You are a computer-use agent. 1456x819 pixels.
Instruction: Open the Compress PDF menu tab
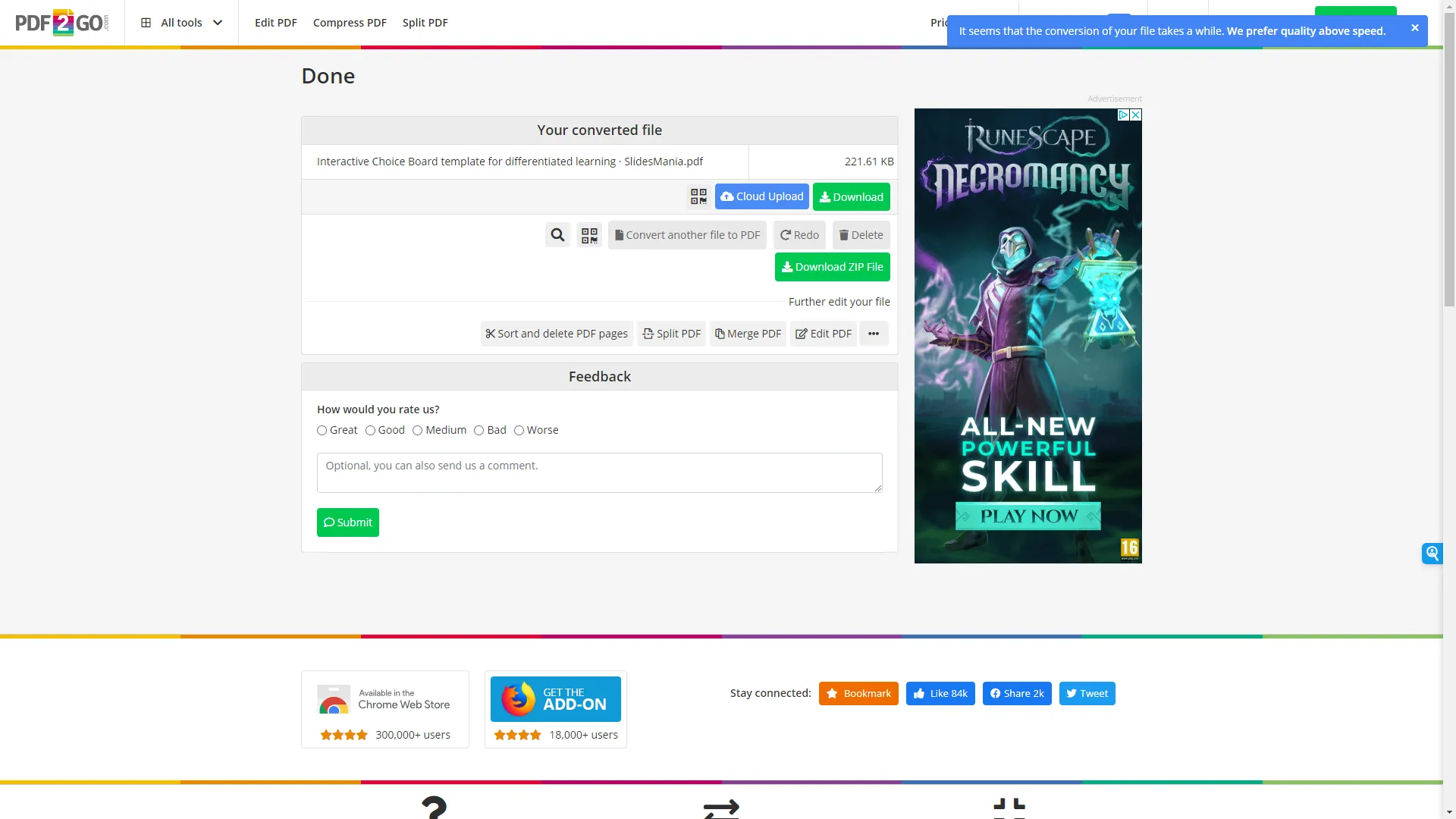[x=349, y=23]
